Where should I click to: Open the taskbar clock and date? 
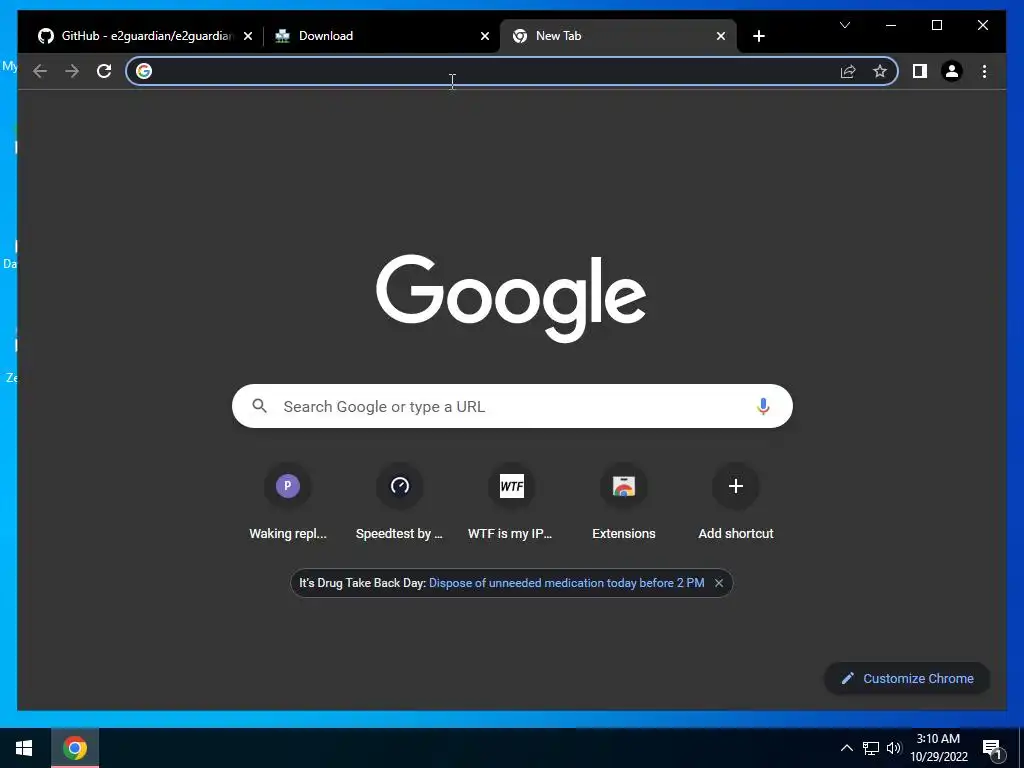(938, 748)
